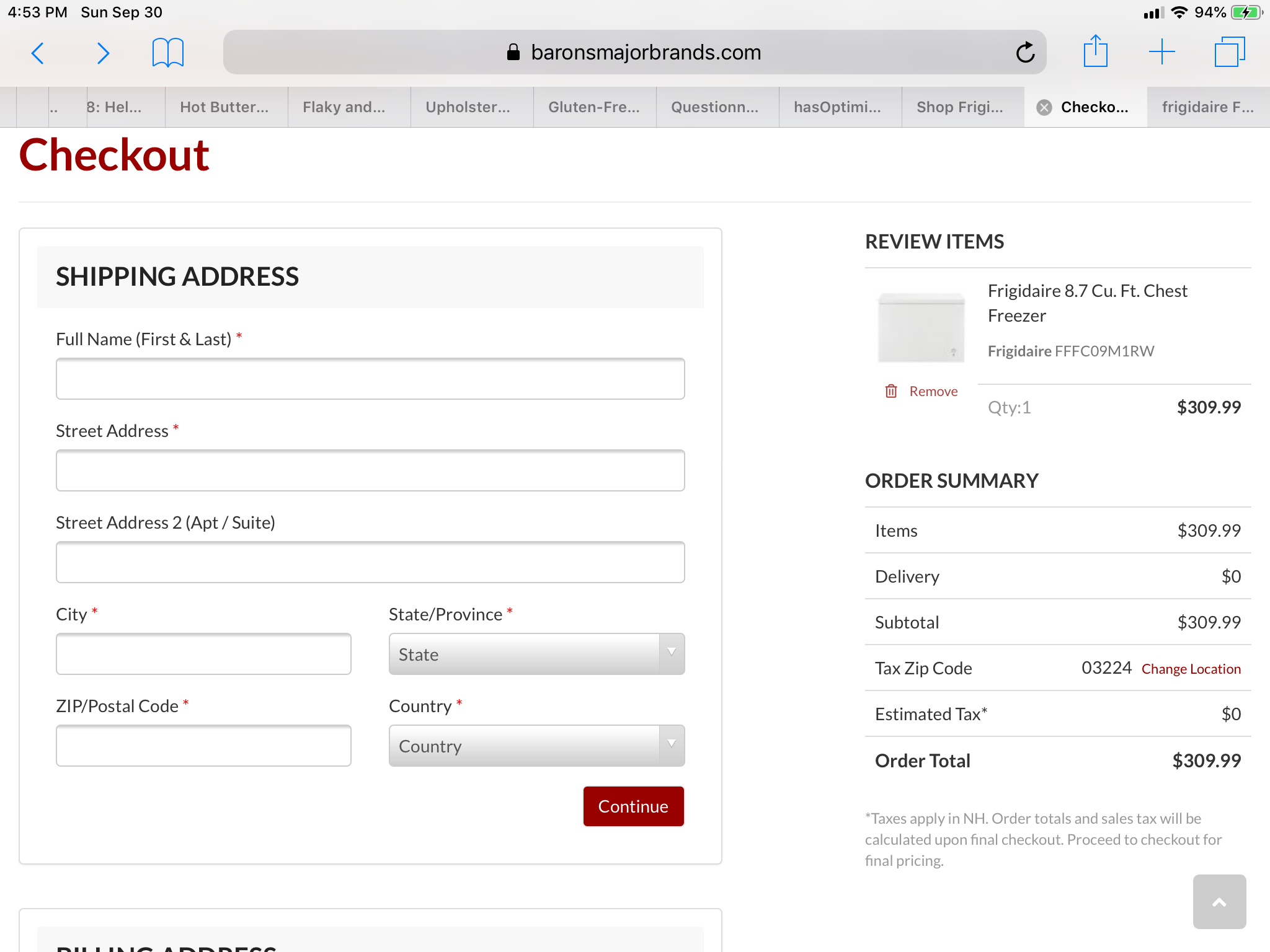Click Frigidaire 8.7 Cu. Ft. Chest Freezer title
This screenshot has width=1270, height=952.
point(1087,303)
